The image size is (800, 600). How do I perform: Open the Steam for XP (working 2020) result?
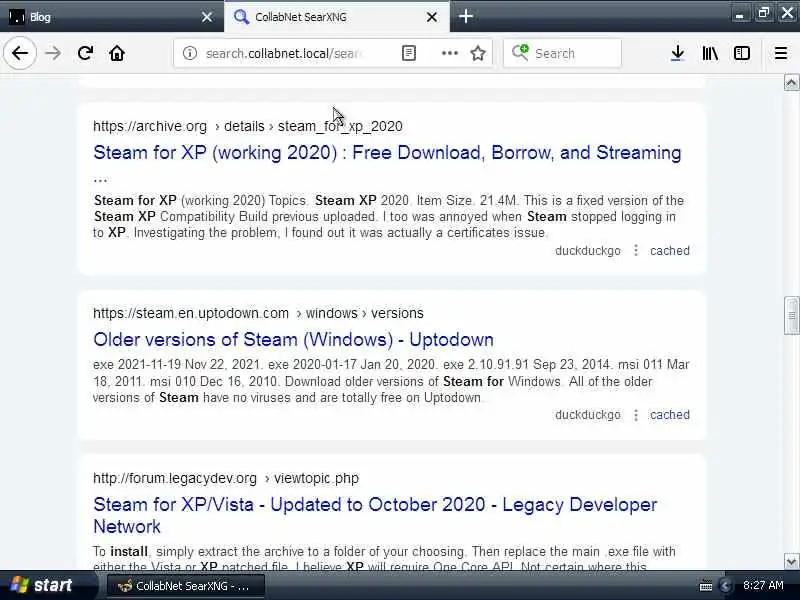[387, 153]
